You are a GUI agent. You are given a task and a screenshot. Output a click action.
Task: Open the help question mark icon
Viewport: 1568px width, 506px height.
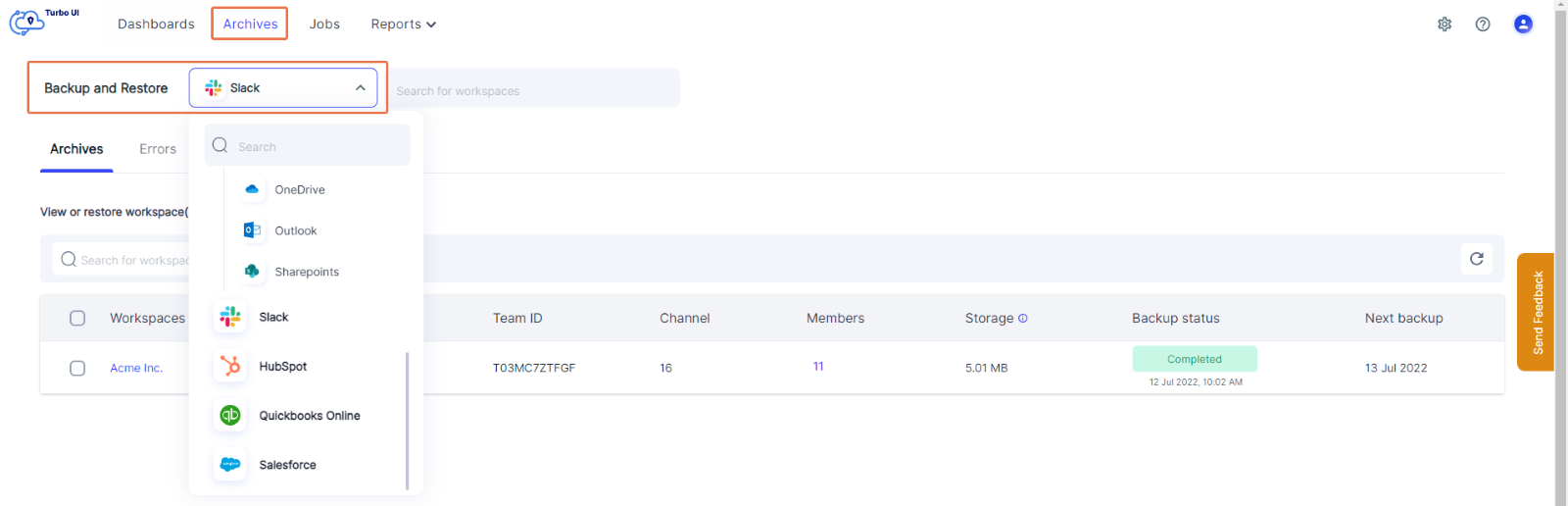(1483, 25)
